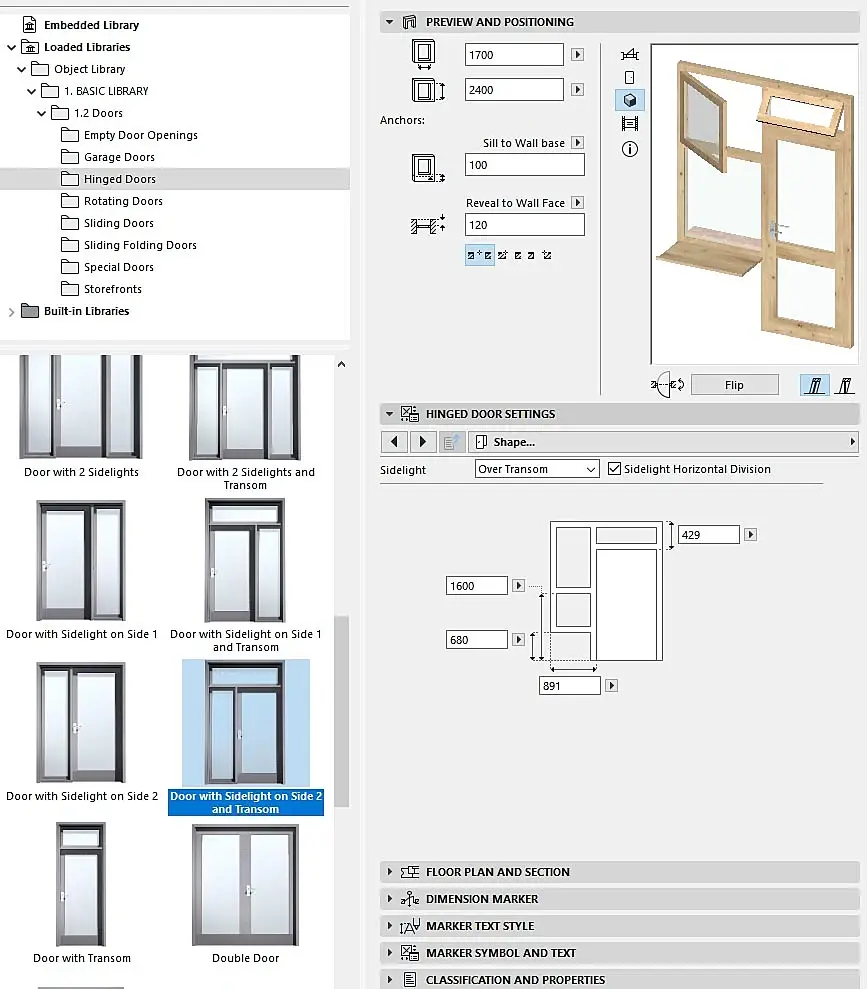The width and height of the screenshot is (867, 989).
Task: Open the Sill to Wall base options arrow
Action: pos(577,143)
